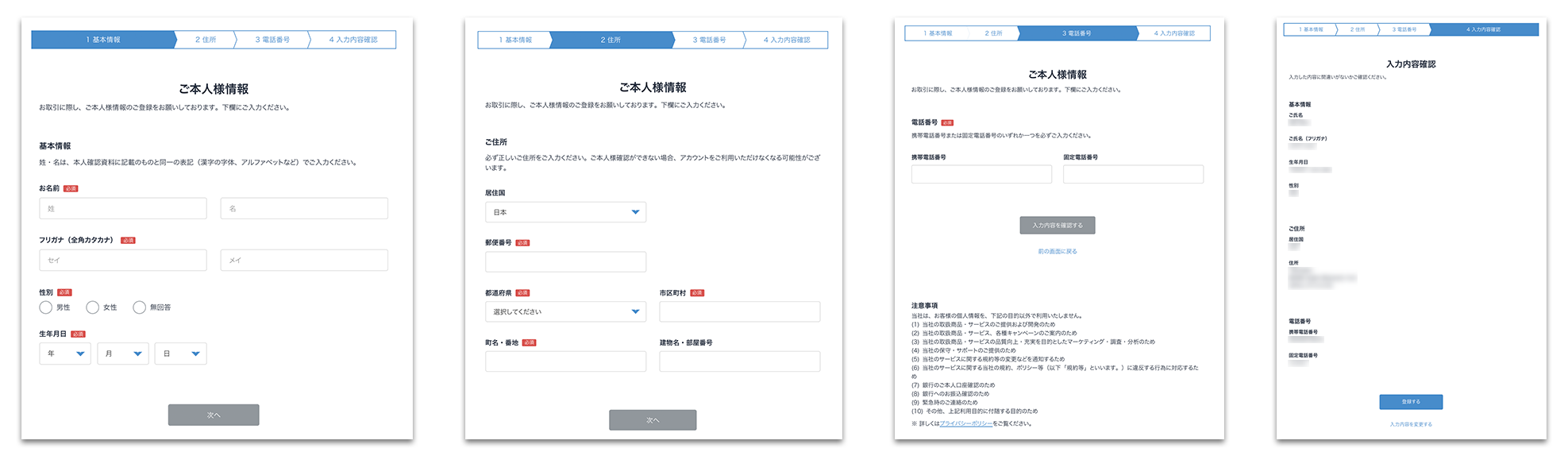Screen dimensions: 1568x456
Task: Click the 入力内容を確認する button
Action: tap(1058, 226)
